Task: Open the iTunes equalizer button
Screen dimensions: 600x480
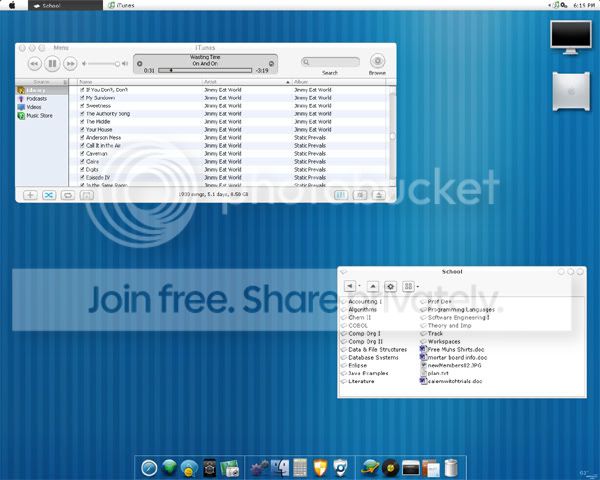Action: [x=341, y=195]
